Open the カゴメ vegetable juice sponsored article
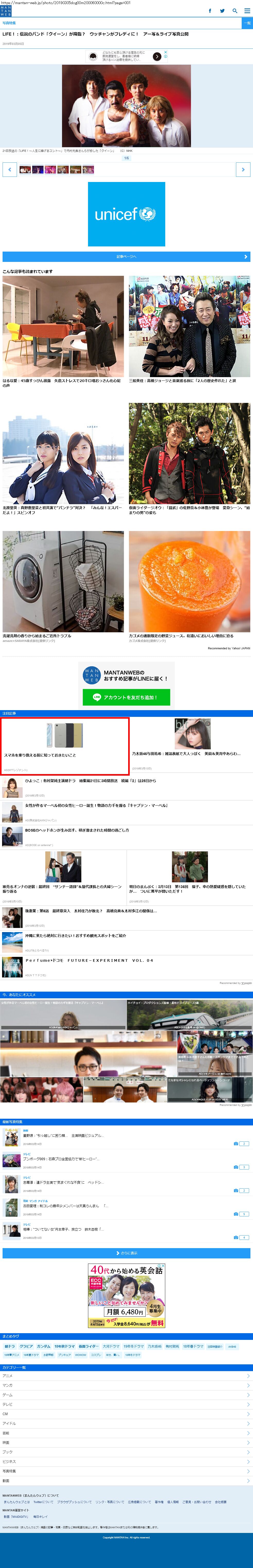Screen dimensions: 253x1568 point(190,581)
